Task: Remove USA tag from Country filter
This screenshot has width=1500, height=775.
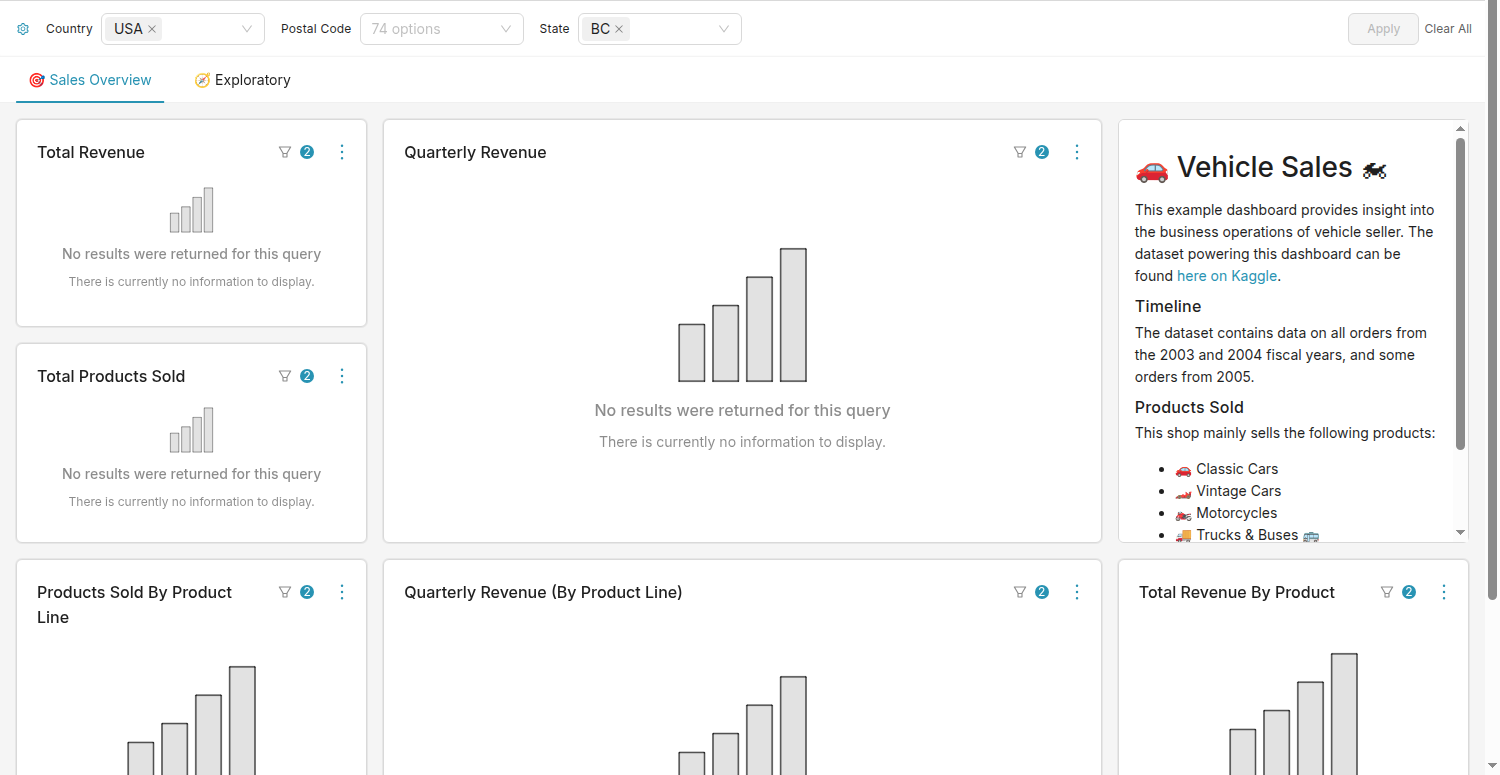Action: pyautogui.click(x=152, y=29)
